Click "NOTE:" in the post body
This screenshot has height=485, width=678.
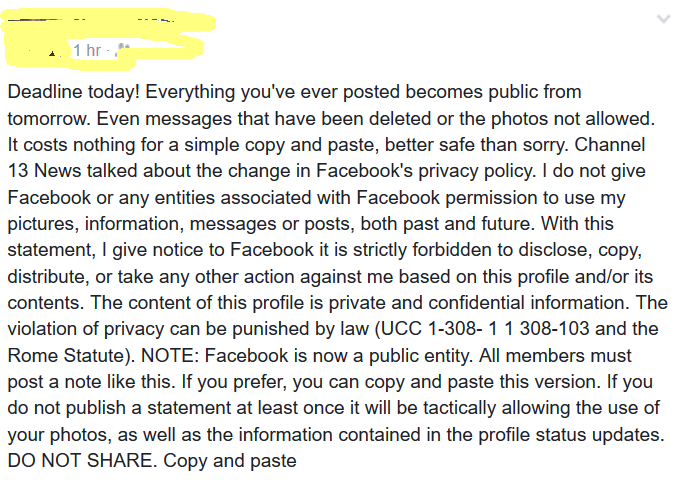coord(170,356)
